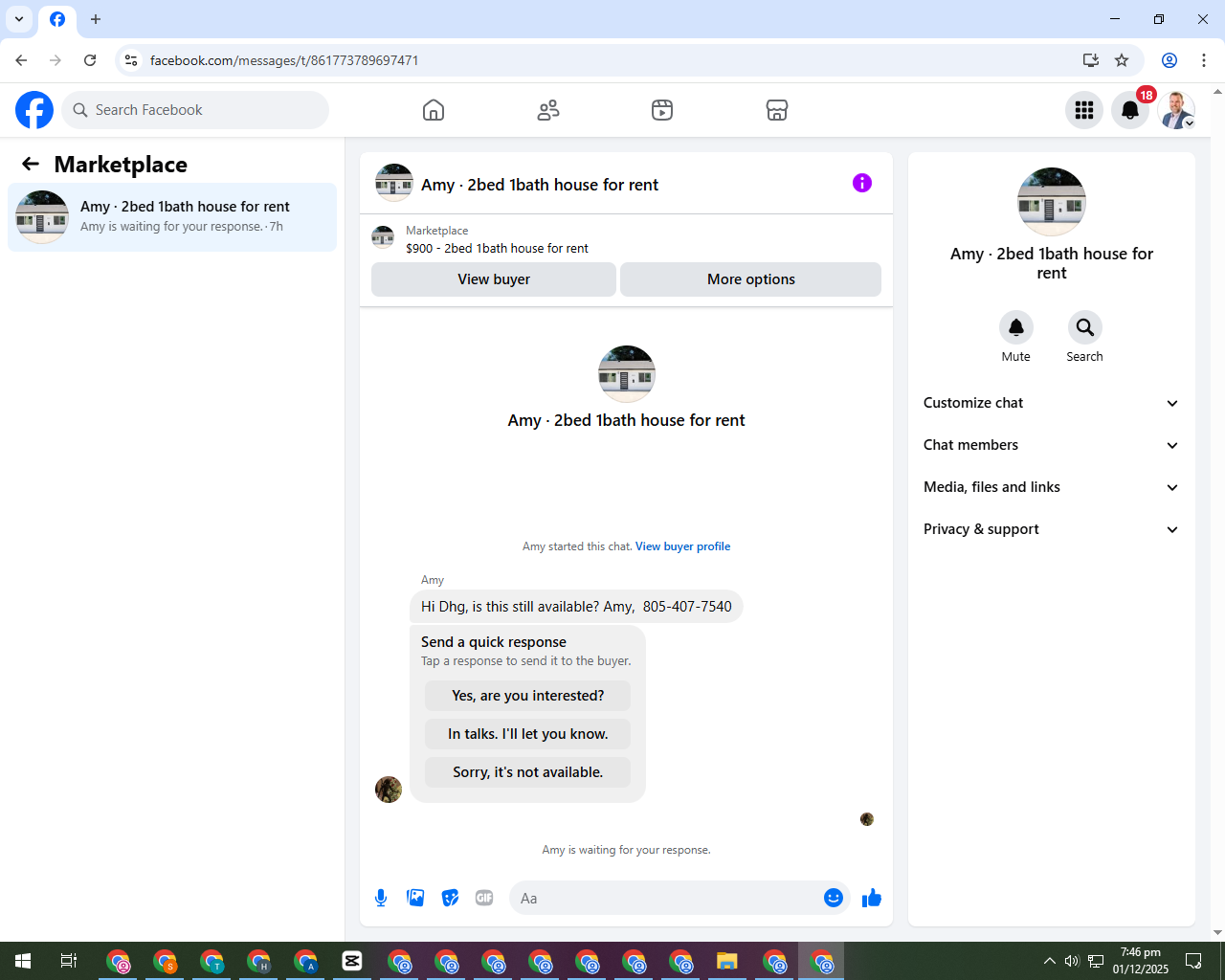Open the taskbar clock showing 7:46 pm
The image size is (1225, 980).
point(1141,961)
